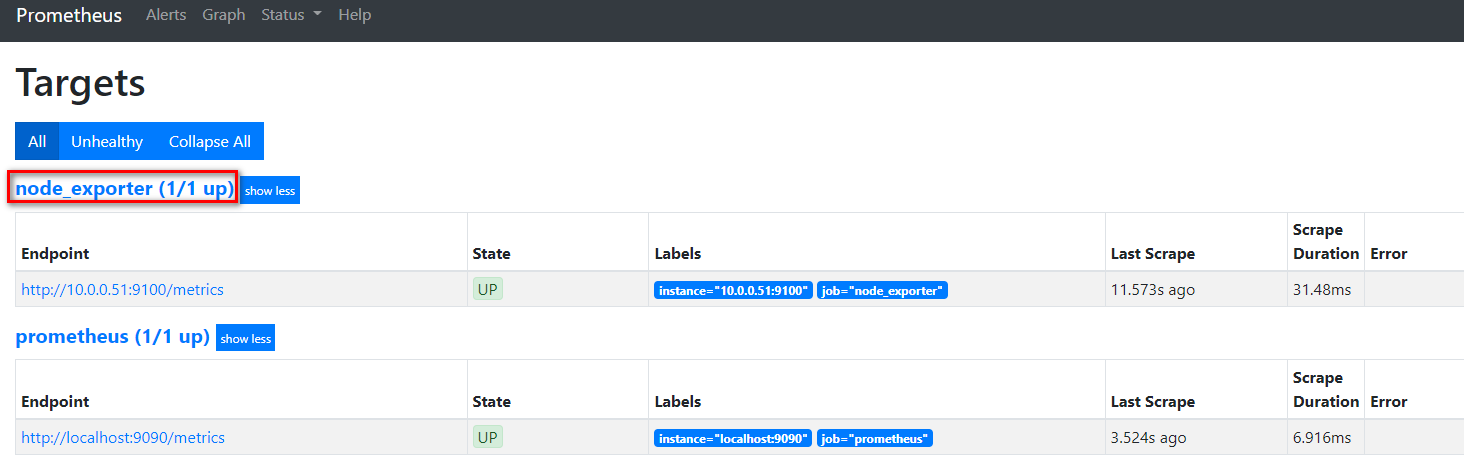Click the Labels header in prometheus table
The image size is (1464, 455).
point(678,402)
